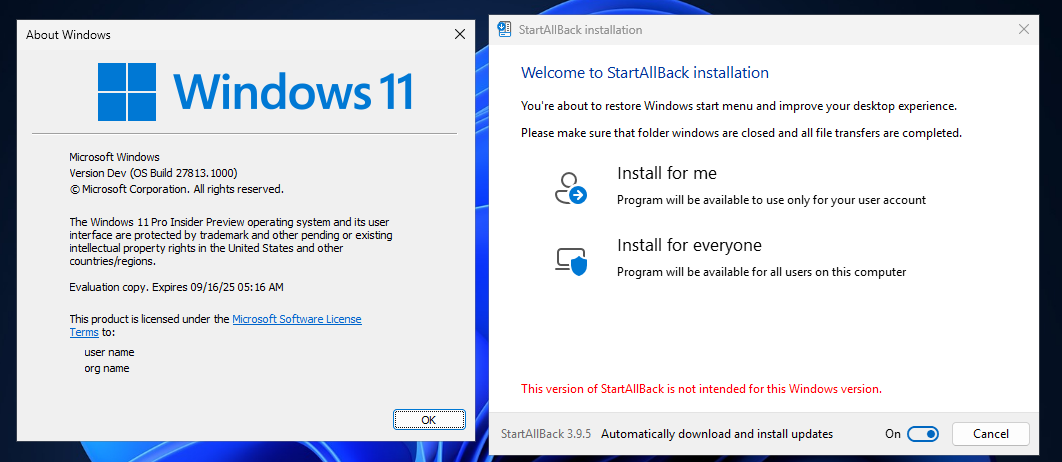Click the StartAllBack 3.9.5 version label
Image resolution: width=1062 pixels, height=462 pixels.
click(546, 434)
